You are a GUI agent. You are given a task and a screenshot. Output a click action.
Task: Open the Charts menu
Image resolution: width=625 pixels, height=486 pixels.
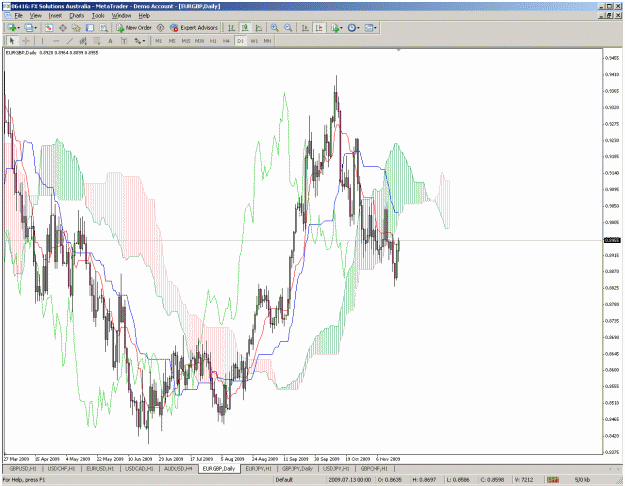(x=77, y=16)
